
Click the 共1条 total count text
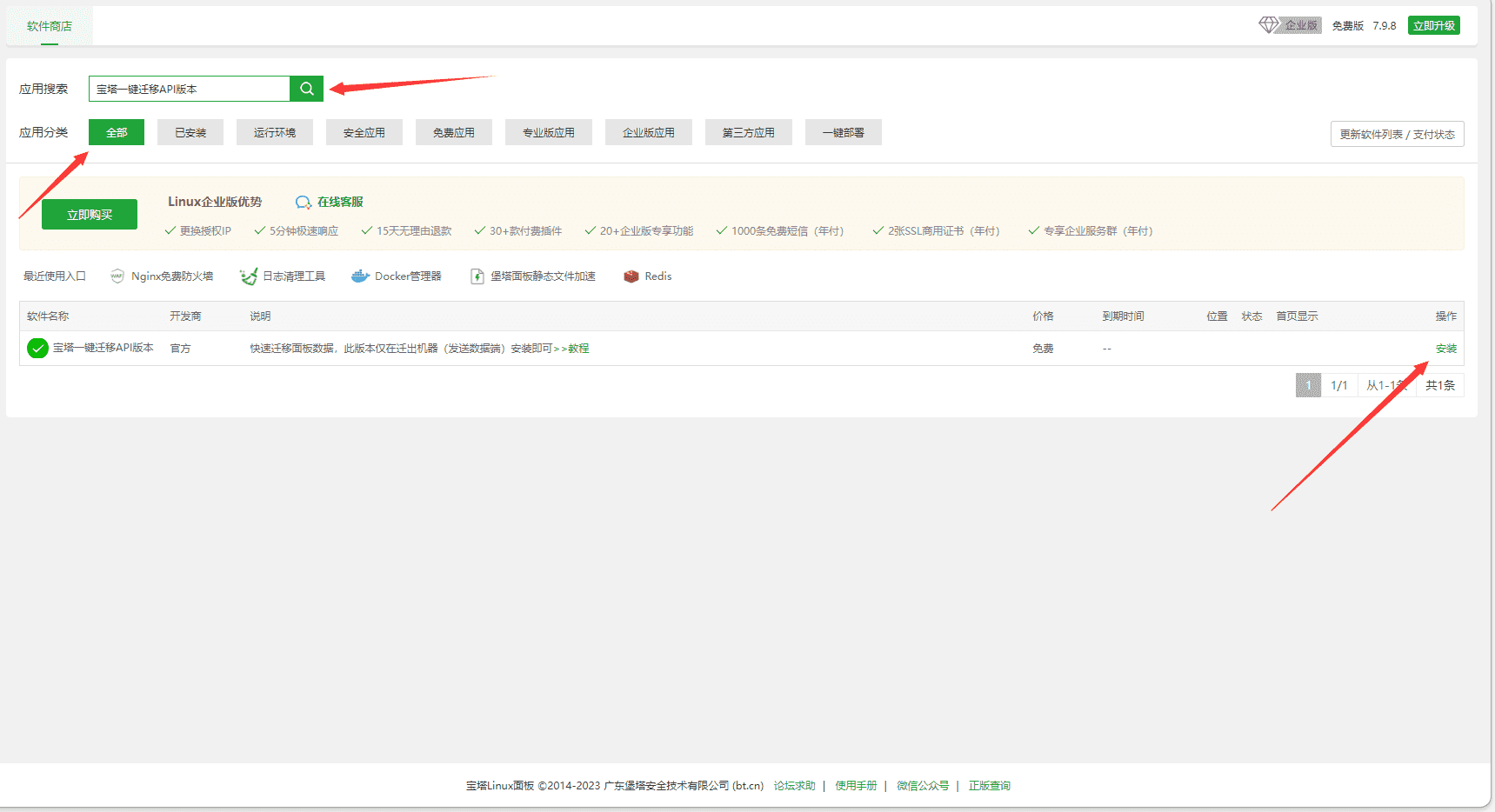pos(1440,385)
